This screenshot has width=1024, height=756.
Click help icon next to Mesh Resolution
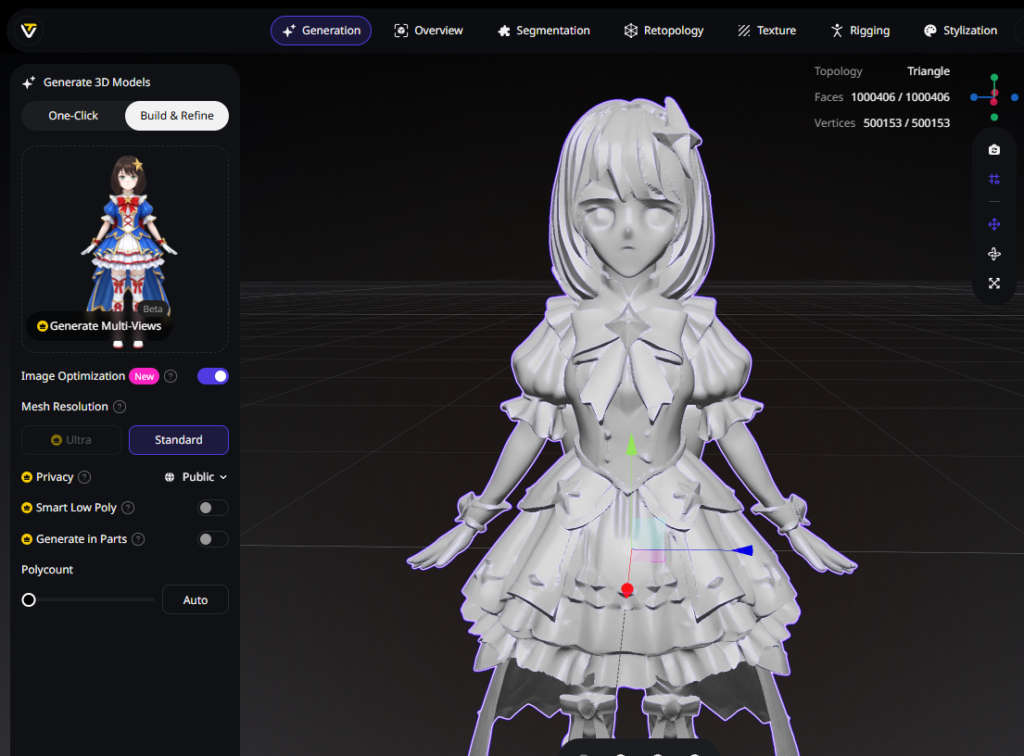(x=120, y=407)
